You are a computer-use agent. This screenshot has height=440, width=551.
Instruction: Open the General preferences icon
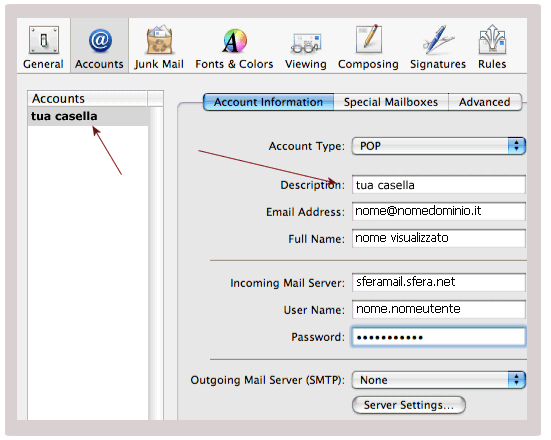pos(44,40)
